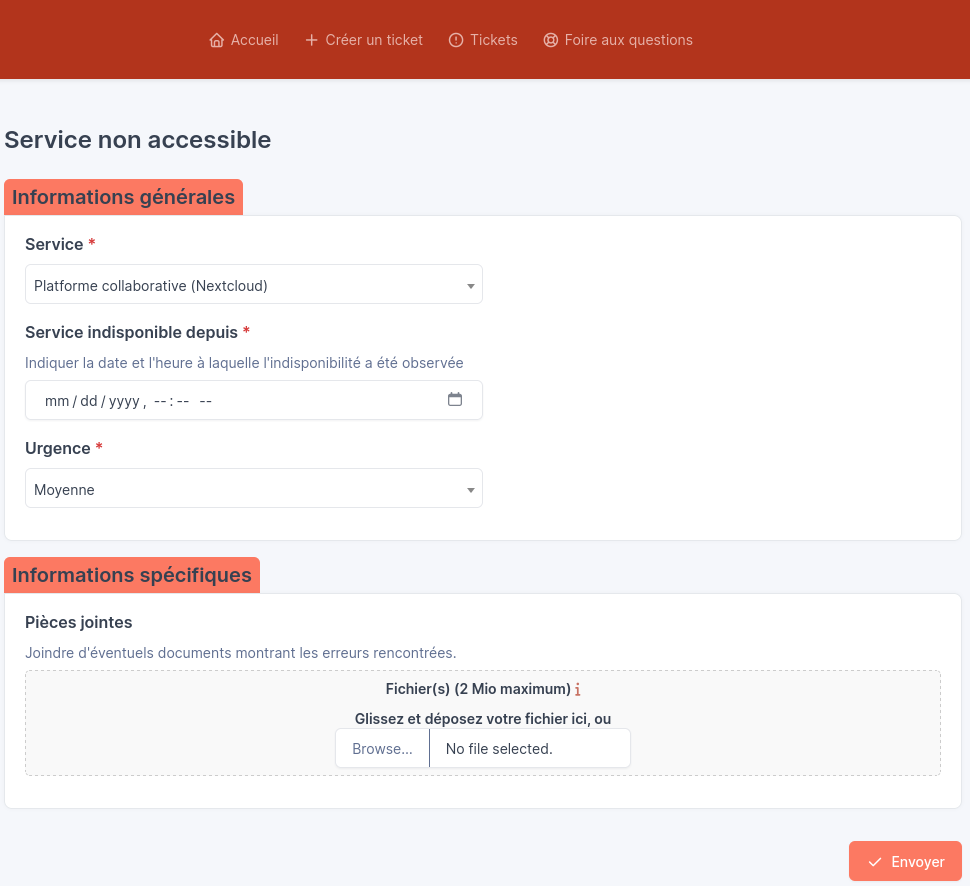
Task: Submit the form with Envoyer
Action: pyautogui.click(x=905, y=862)
